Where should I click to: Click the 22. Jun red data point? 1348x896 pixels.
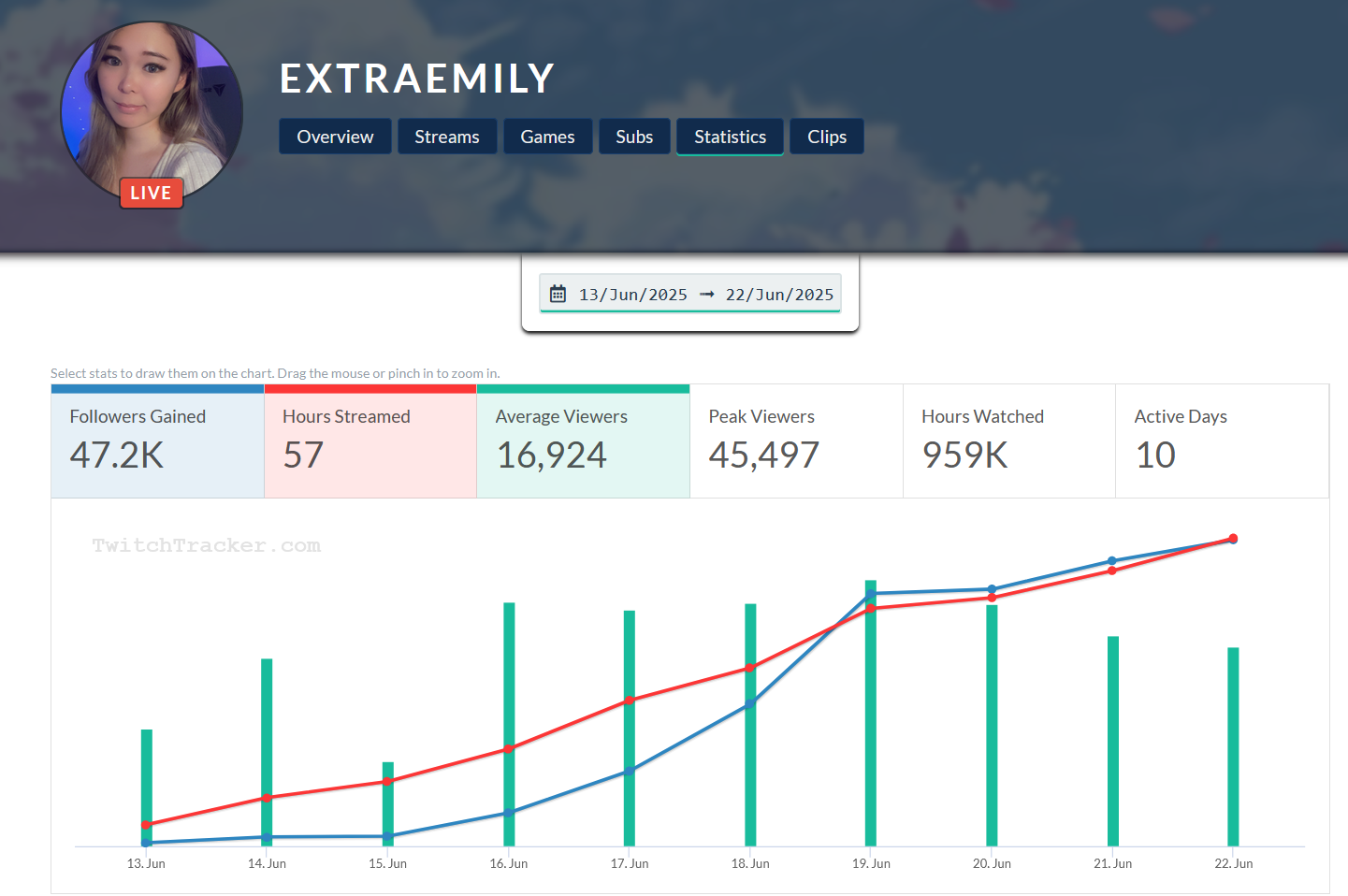pyautogui.click(x=1233, y=538)
